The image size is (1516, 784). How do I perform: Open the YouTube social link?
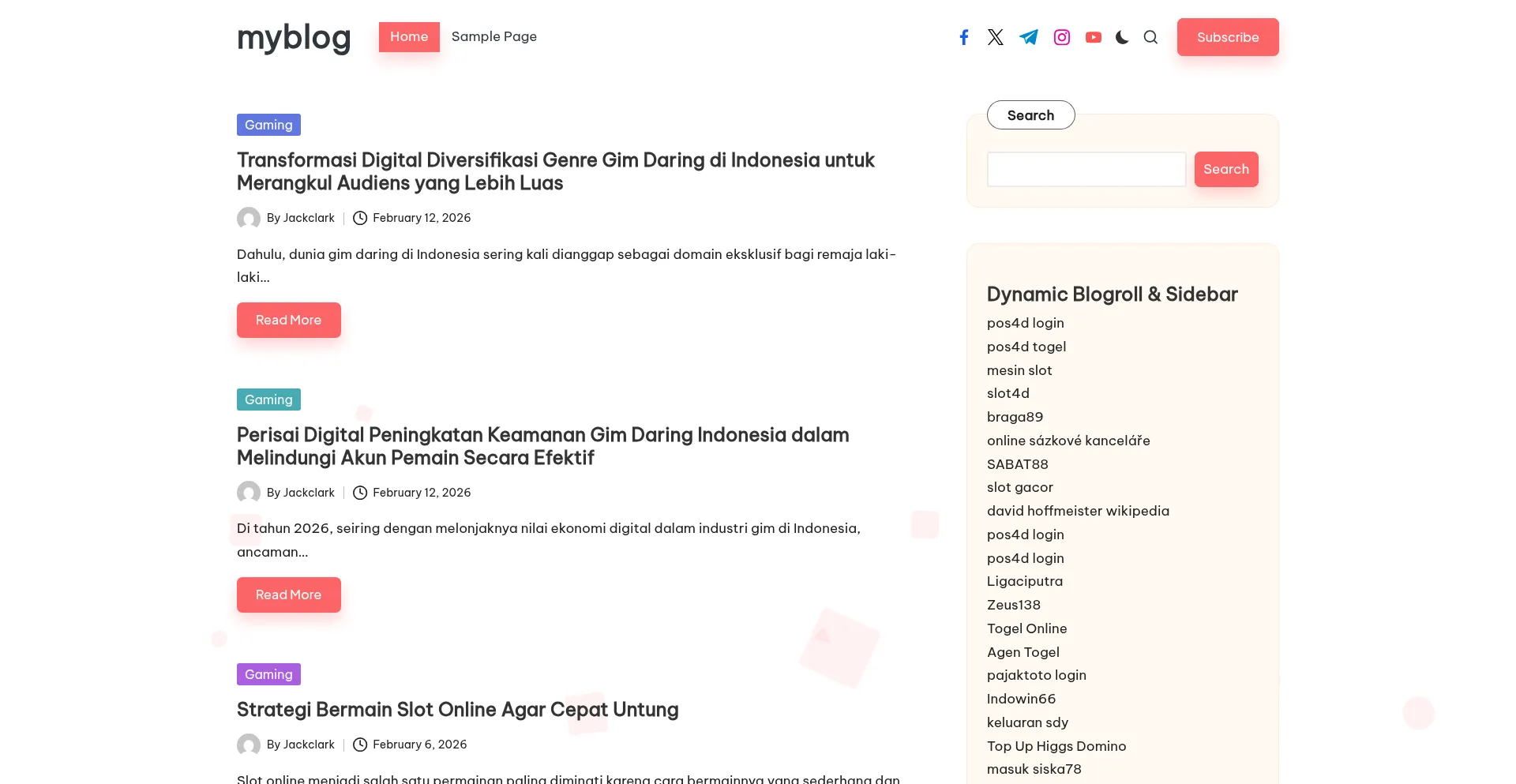click(1094, 37)
